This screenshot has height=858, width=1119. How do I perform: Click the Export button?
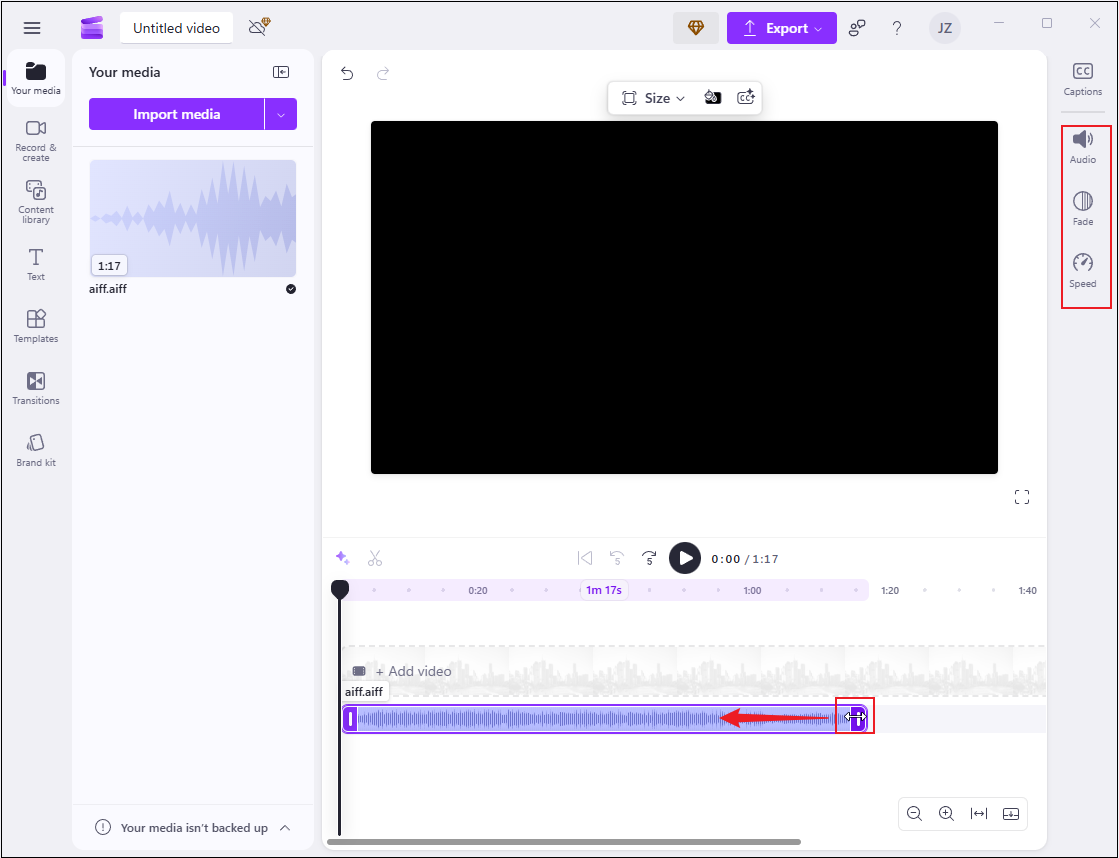781,27
